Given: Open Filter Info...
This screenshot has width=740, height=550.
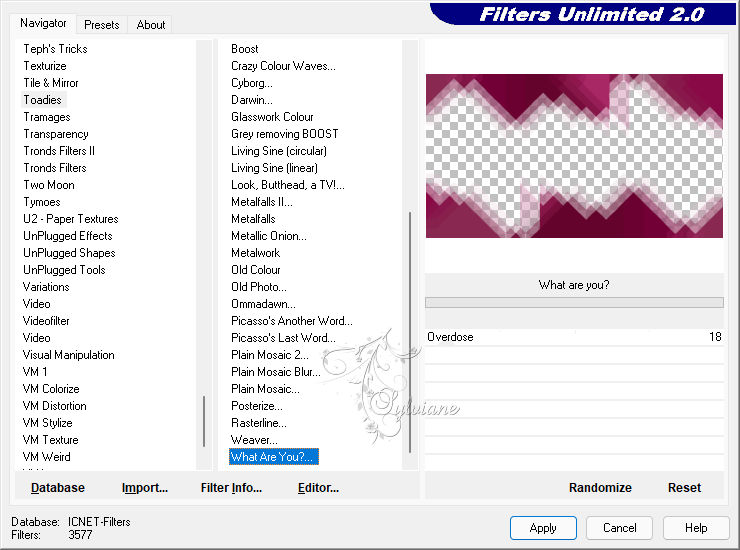Looking at the screenshot, I should 231,488.
